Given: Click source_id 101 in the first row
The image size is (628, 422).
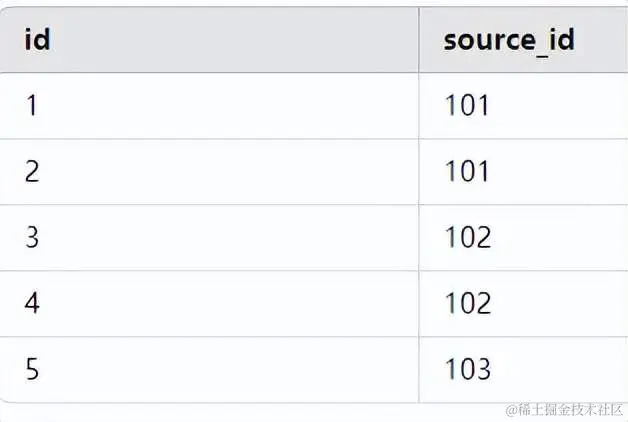Looking at the screenshot, I should (x=467, y=105).
